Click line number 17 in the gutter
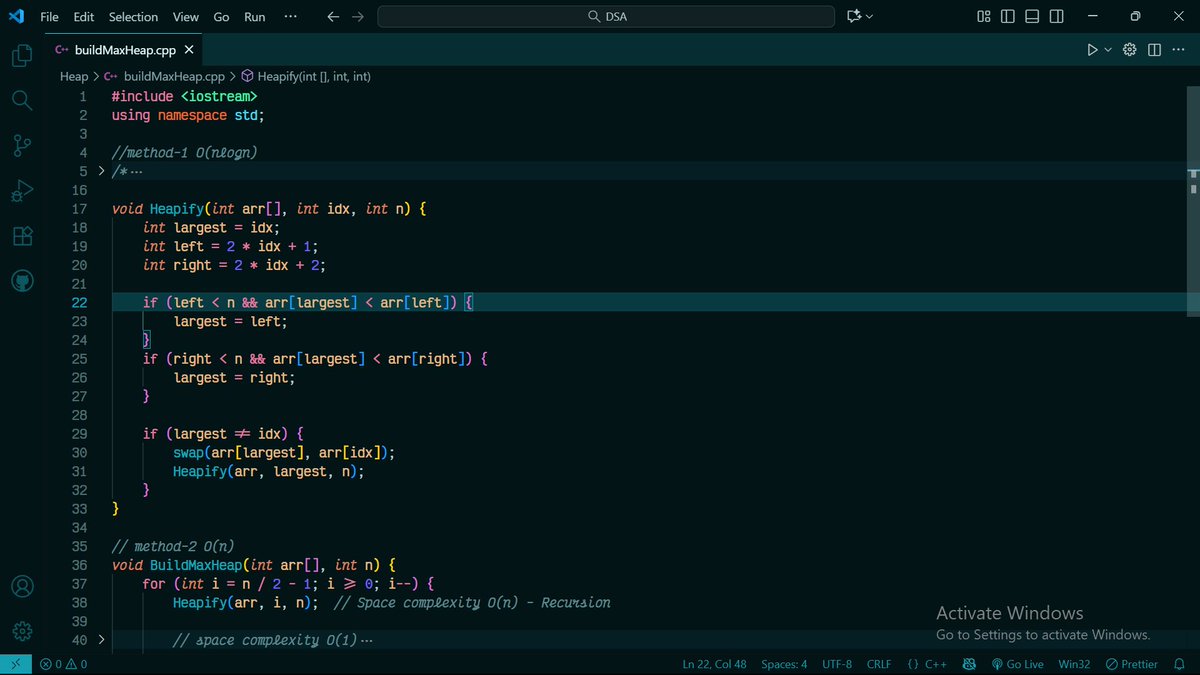Viewport: 1200px width, 675px height. click(79, 209)
